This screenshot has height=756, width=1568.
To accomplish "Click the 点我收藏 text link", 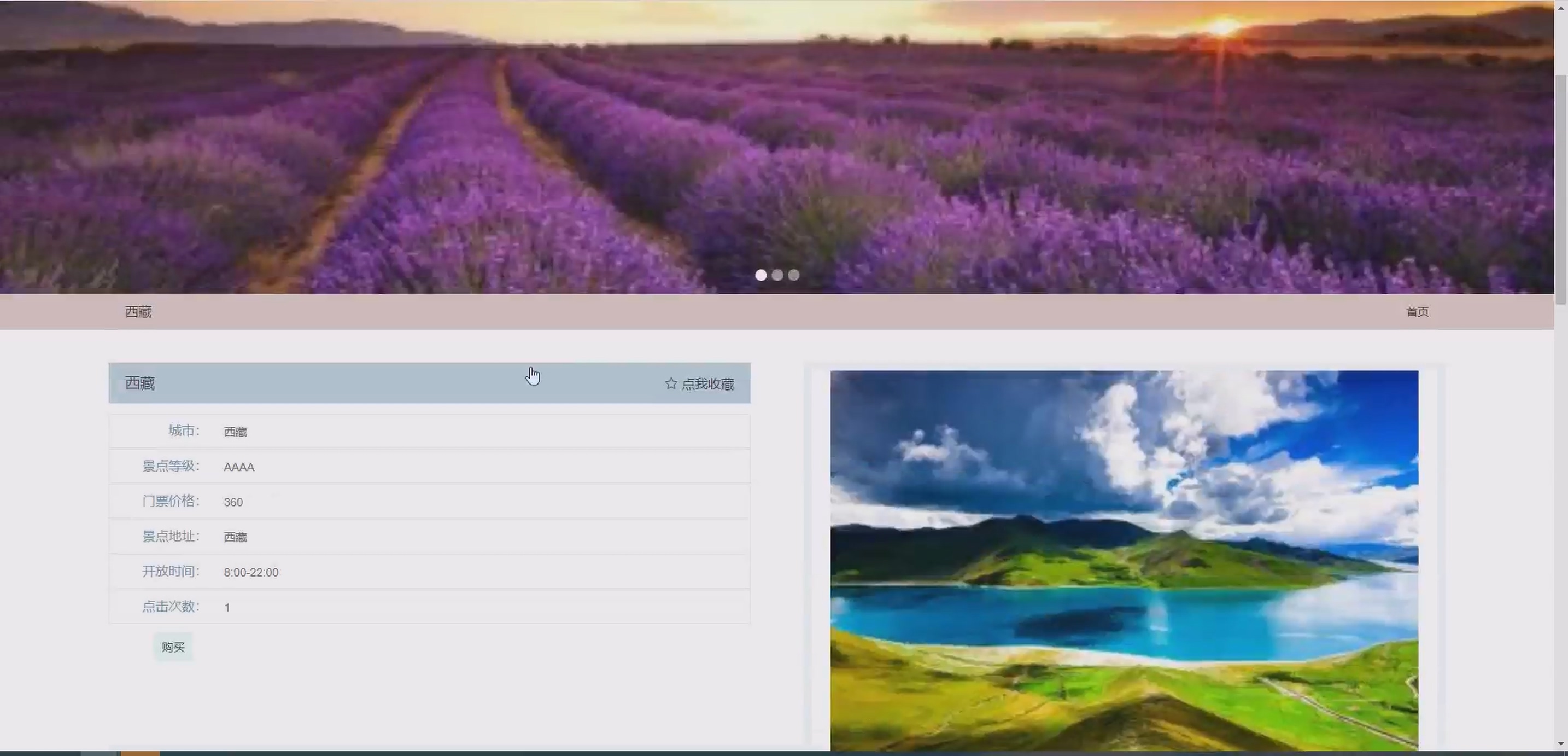I will click(x=707, y=385).
